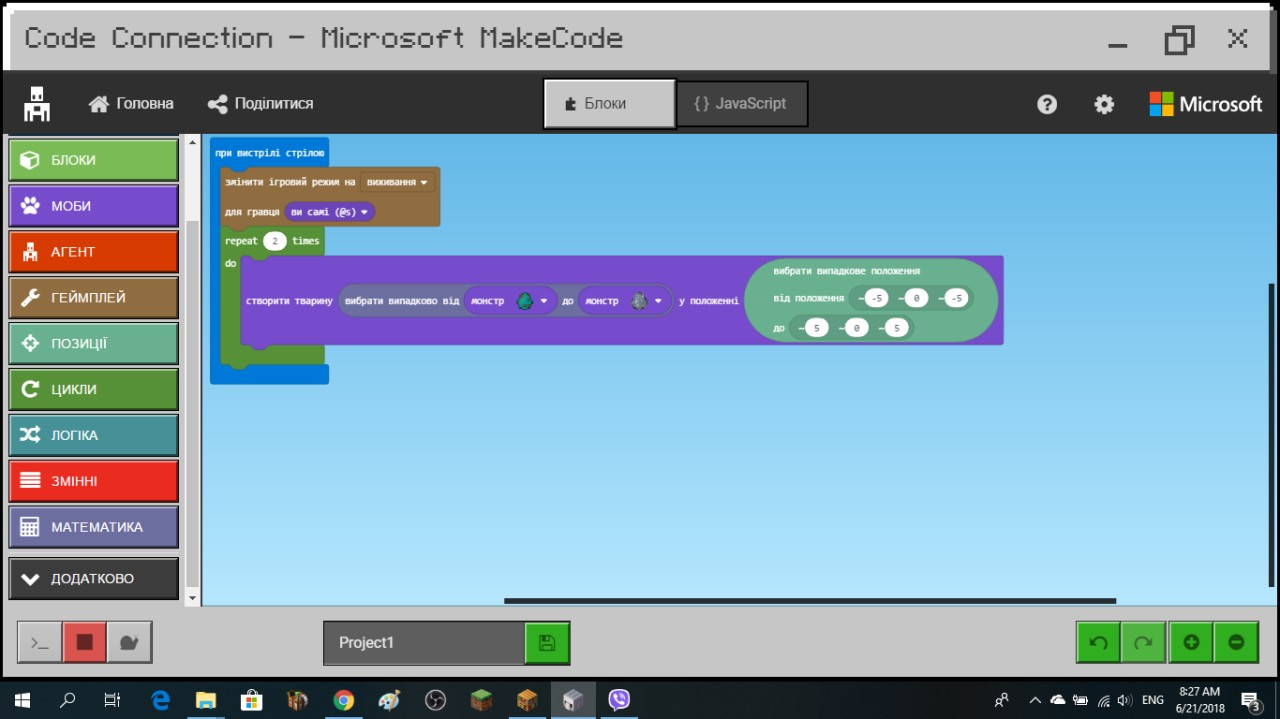
Task: Switch to the JavaScript editor tab
Action: pos(742,104)
